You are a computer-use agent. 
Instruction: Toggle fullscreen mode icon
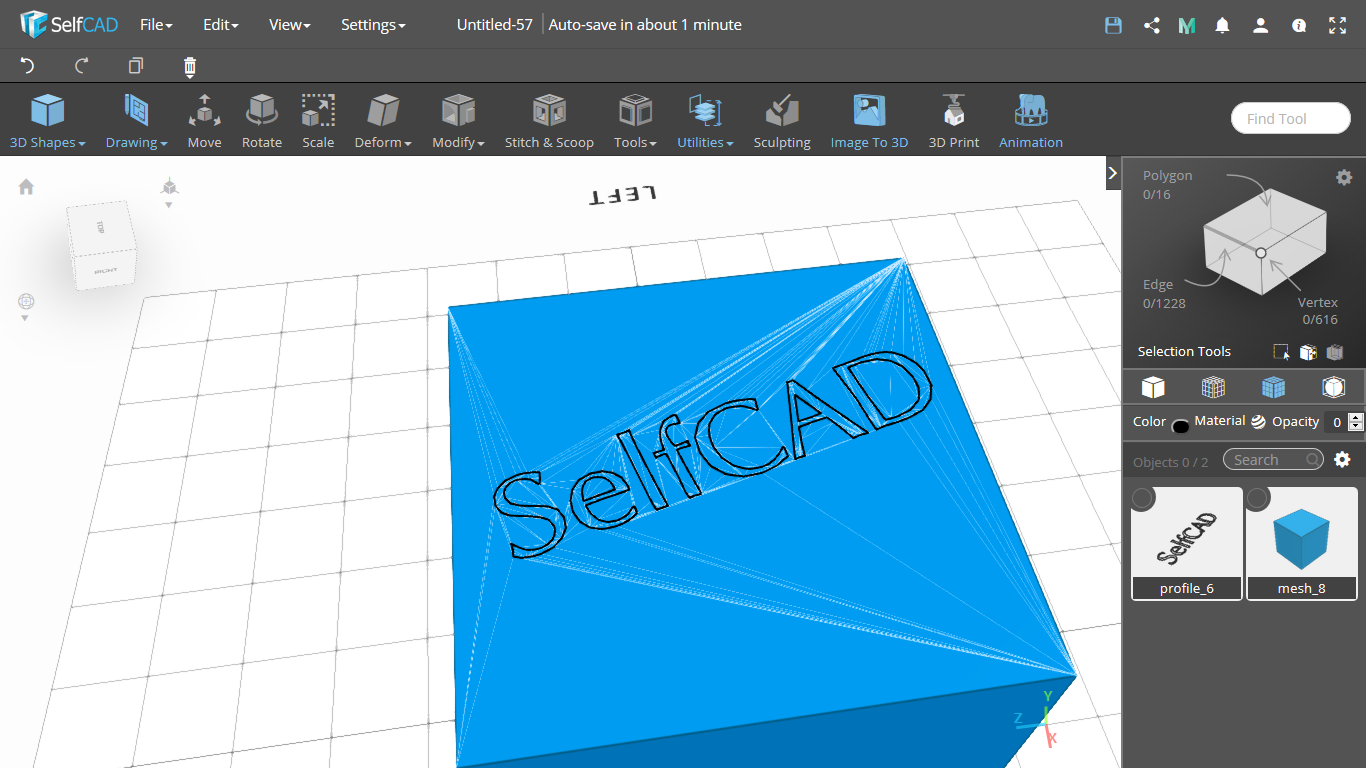click(x=1337, y=25)
